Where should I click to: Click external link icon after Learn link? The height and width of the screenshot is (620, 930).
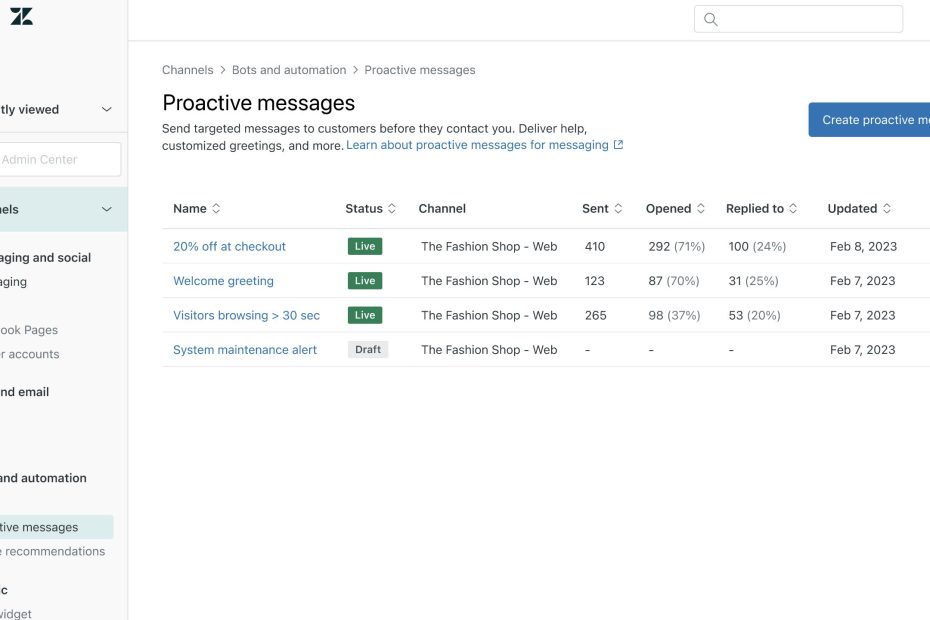coord(618,145)
